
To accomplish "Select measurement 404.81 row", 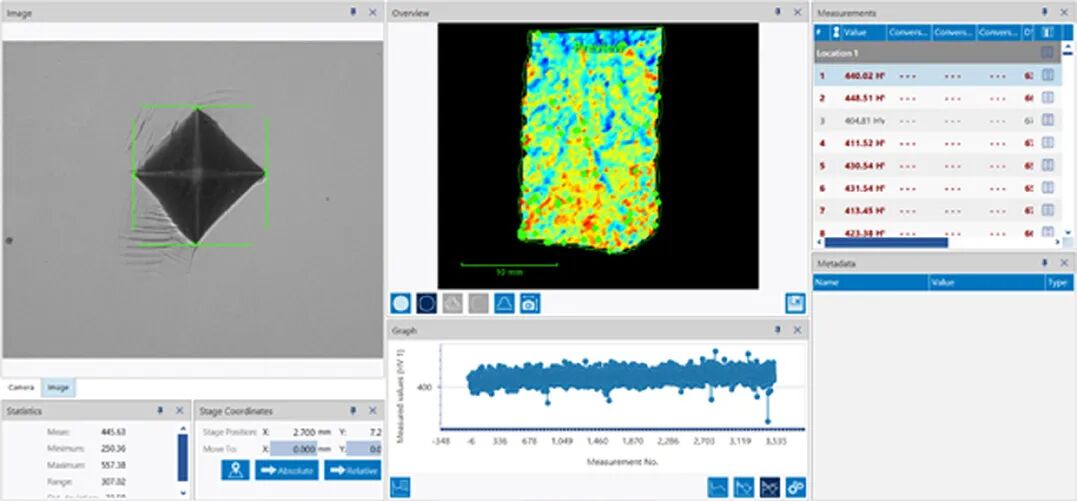I will point(938,120).
